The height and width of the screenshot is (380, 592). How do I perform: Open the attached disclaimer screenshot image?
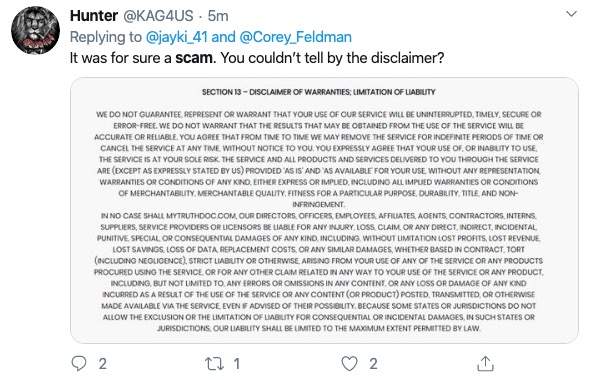(x=324, y=210)
